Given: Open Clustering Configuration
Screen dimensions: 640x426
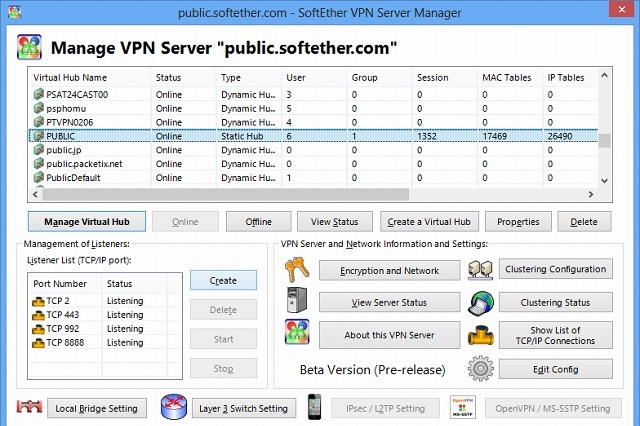Looking at the screenshot, I should tap(556, 269).
